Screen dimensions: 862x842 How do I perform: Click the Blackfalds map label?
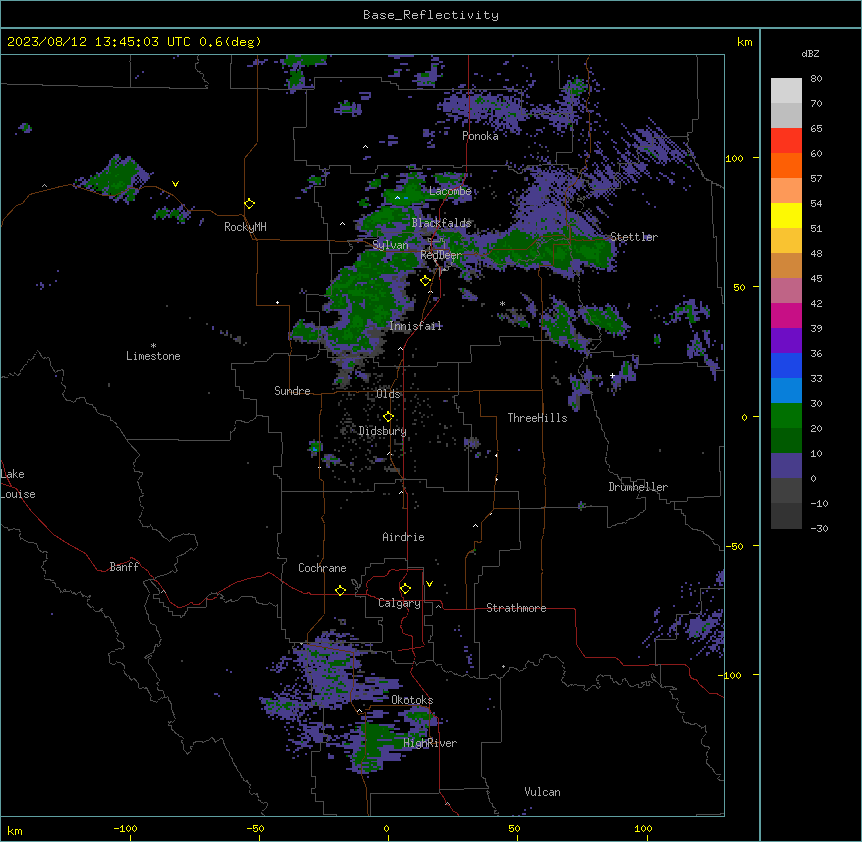tap(441, 223)
